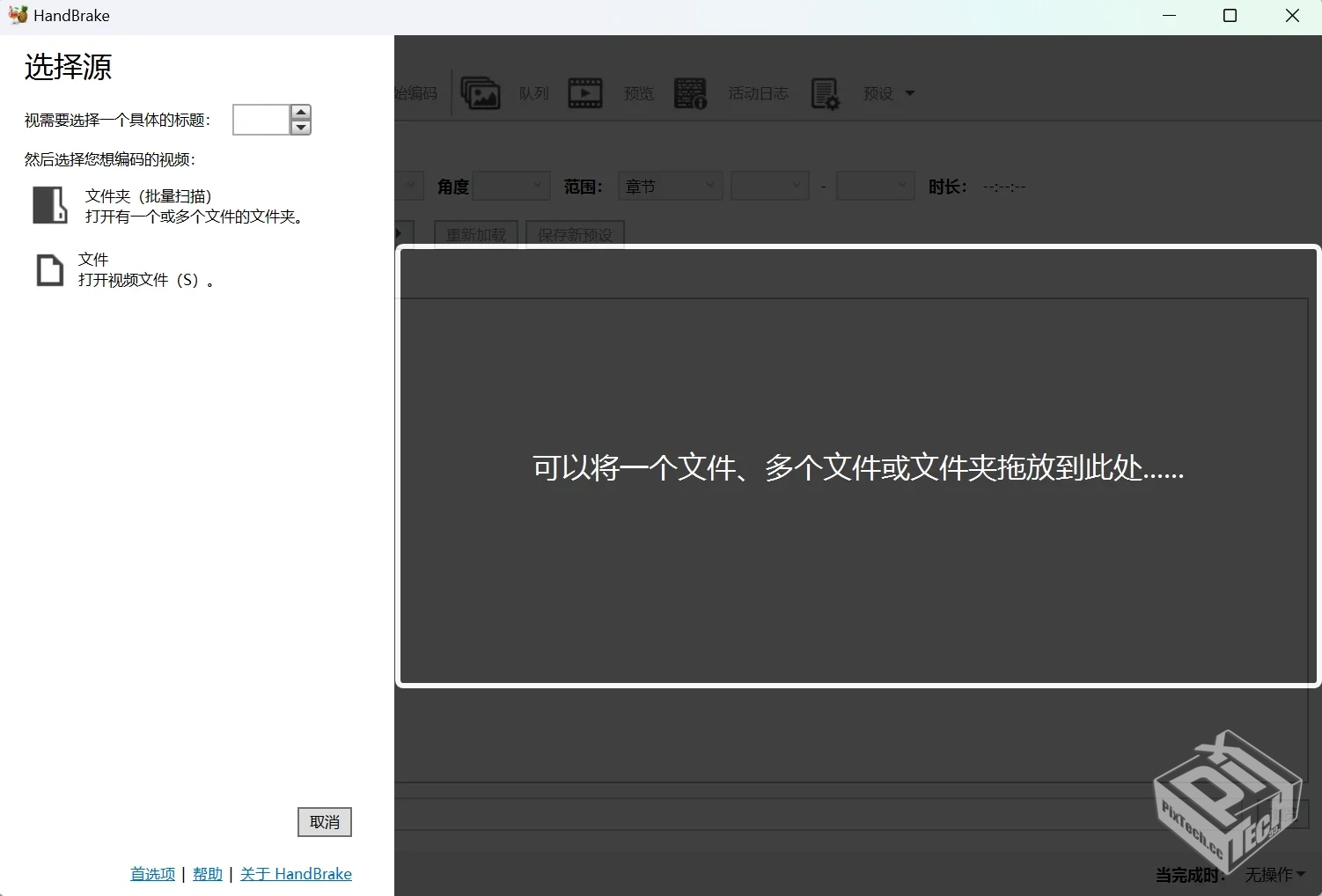1322x896 pixels.
Task: Expand the chapter end range selector
Action: pos(874,186)
